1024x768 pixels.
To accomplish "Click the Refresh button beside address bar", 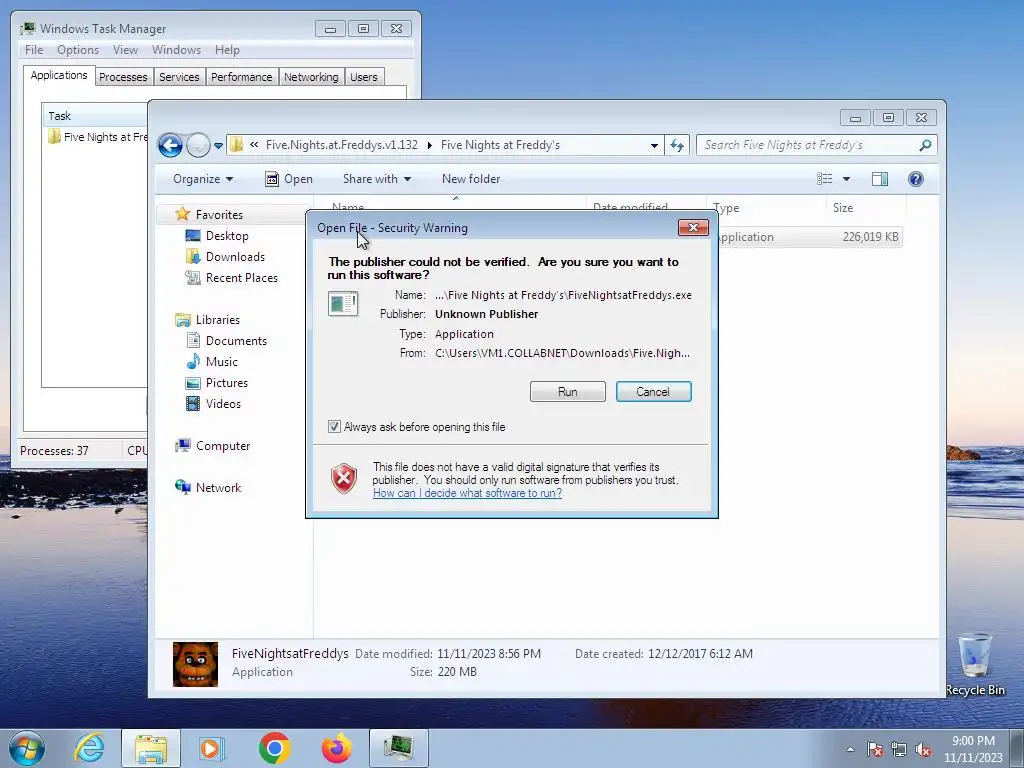I will 677,146.
